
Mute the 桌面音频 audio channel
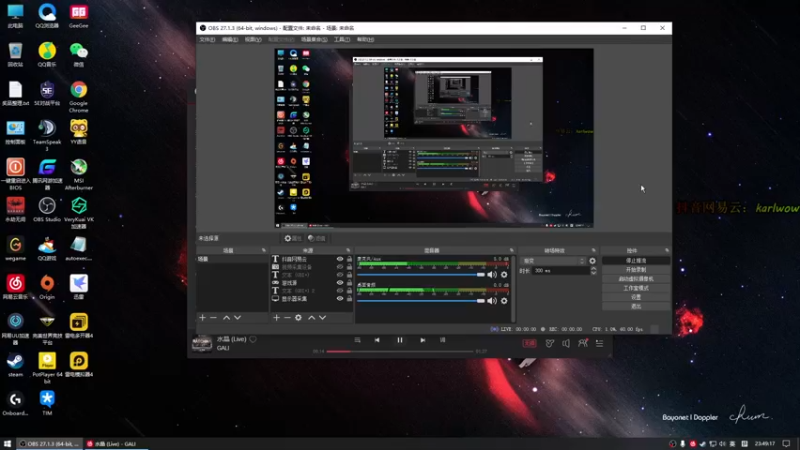click(x=492, y=301)
